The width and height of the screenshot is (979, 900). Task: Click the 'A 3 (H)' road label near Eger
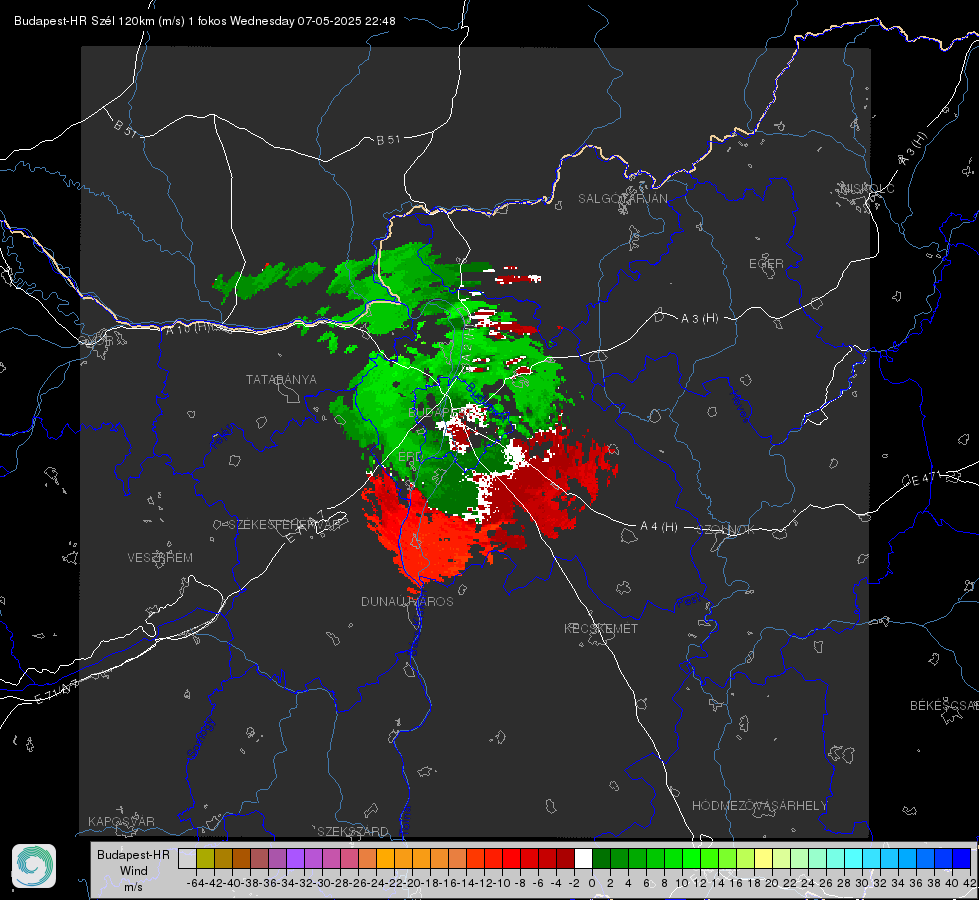point(699,318)
